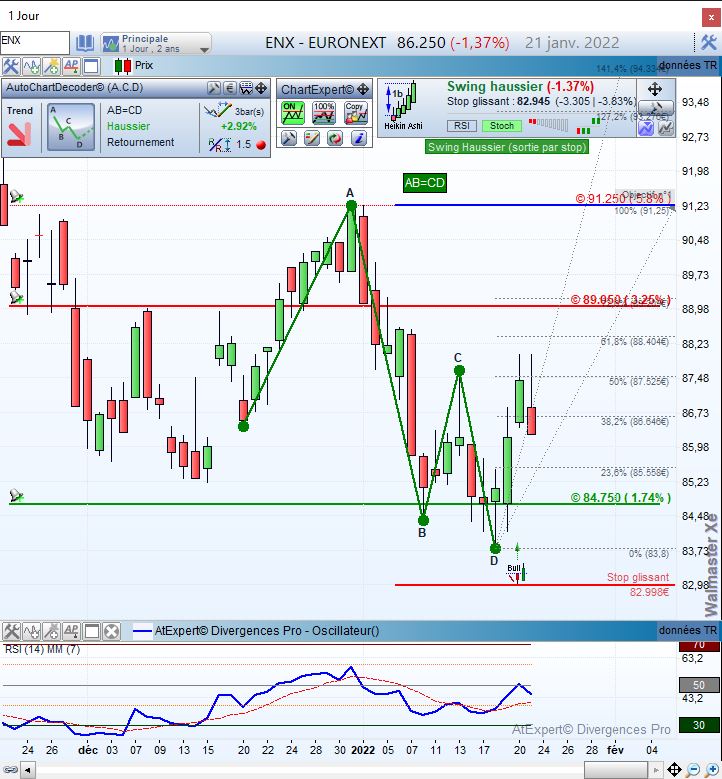Click the red Trend down arrow

coord(19,134)
